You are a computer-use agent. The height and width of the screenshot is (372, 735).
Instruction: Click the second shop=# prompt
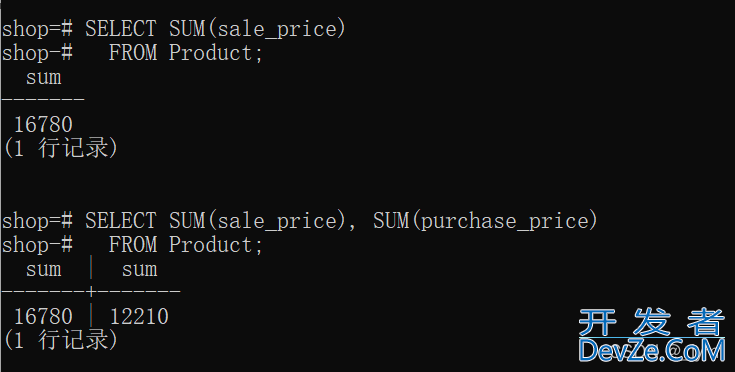(x=37, y=221)
